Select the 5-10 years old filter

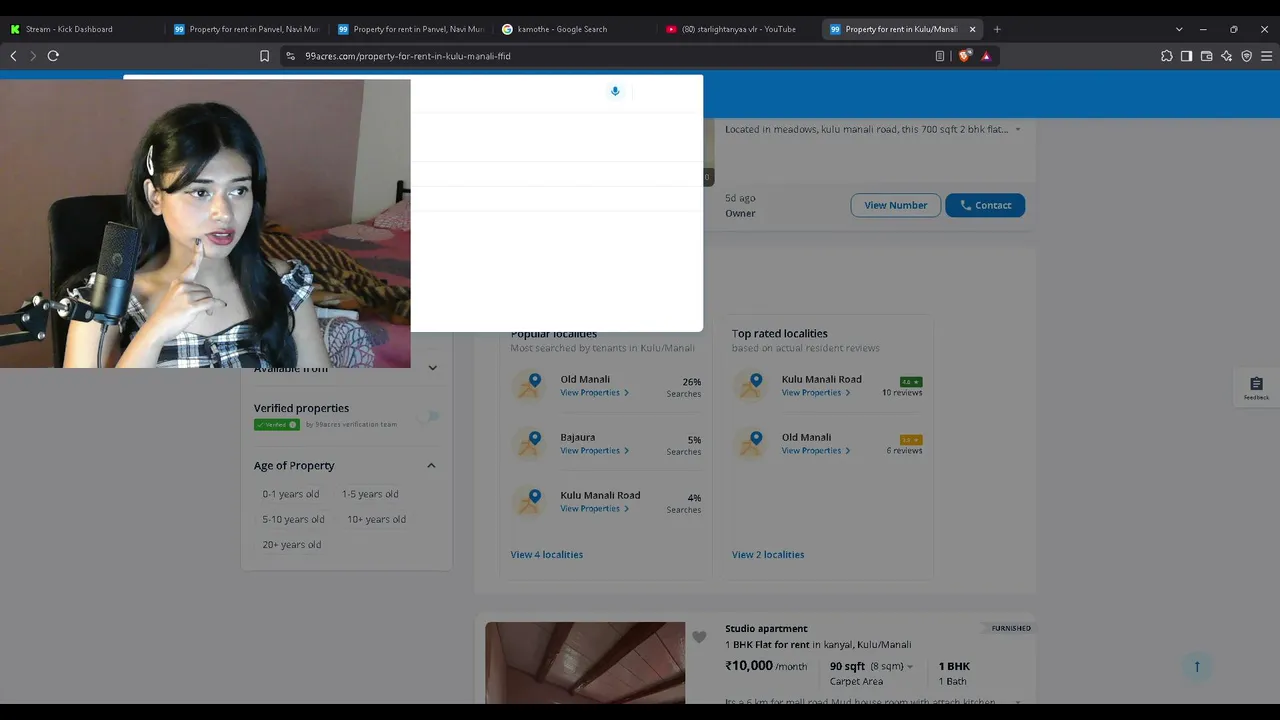point(293,519)
